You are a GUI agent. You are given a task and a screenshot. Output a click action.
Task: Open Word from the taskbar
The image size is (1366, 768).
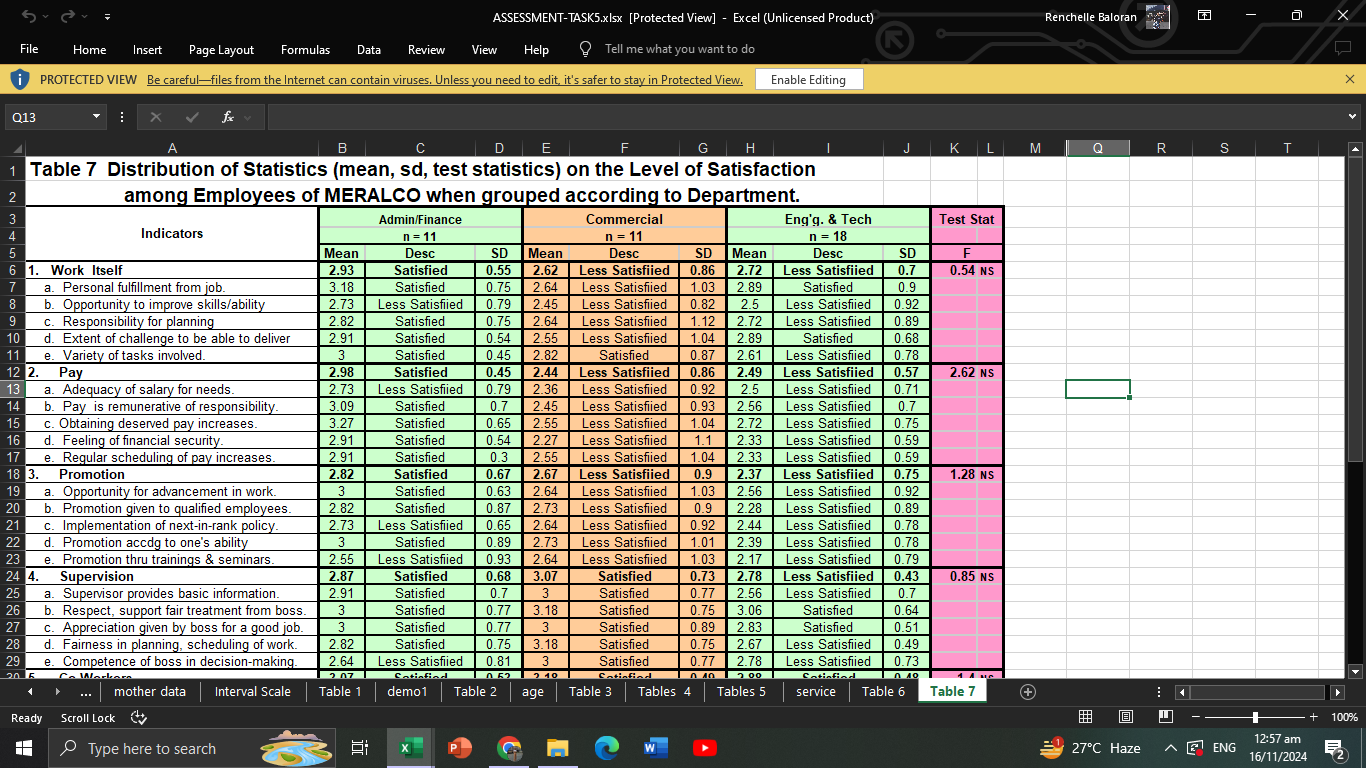coord(656,748)
